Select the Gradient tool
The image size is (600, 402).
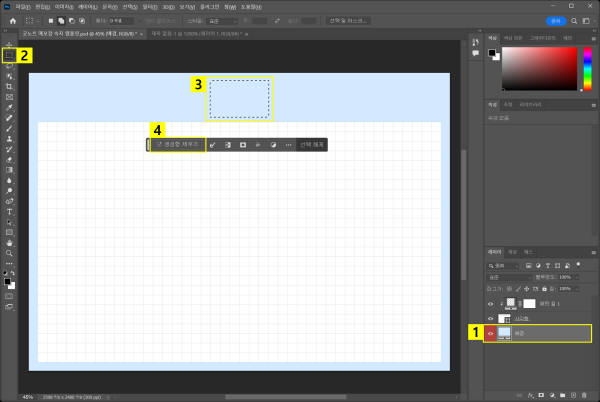click(x=9, y=170)
